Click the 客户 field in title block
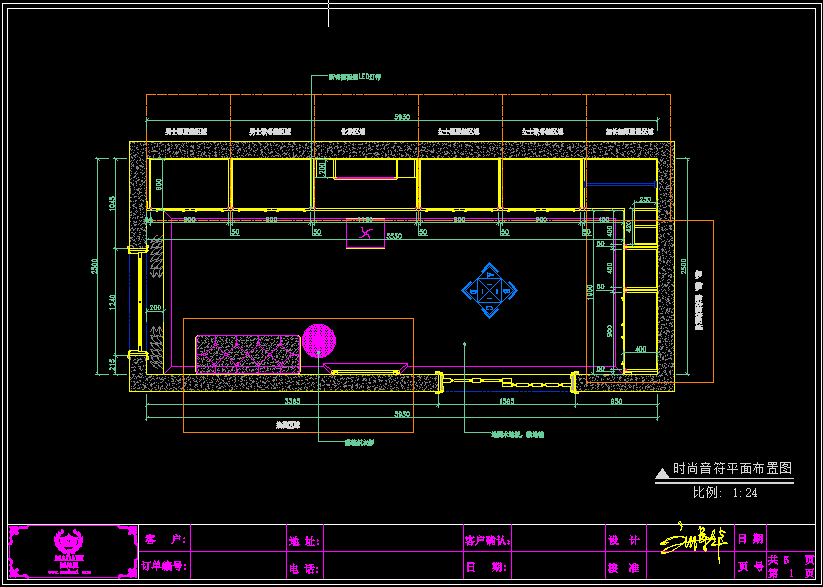Screen dimensions: 823x587 coord(165,539)
